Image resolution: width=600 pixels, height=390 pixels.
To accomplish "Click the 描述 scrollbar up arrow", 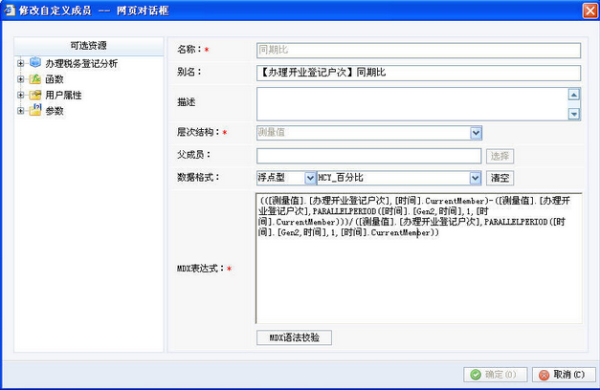I will 574,95.
